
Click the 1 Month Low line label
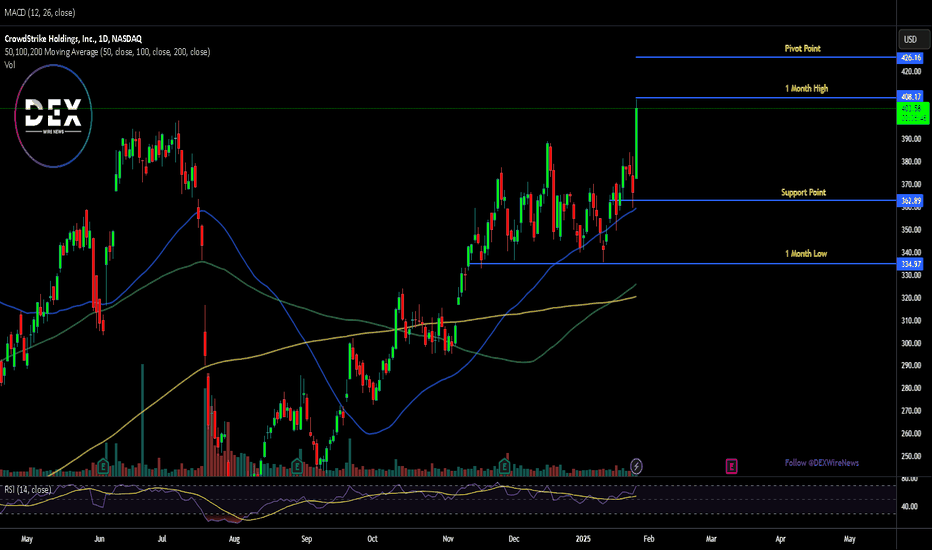click(x=806, y=253)
